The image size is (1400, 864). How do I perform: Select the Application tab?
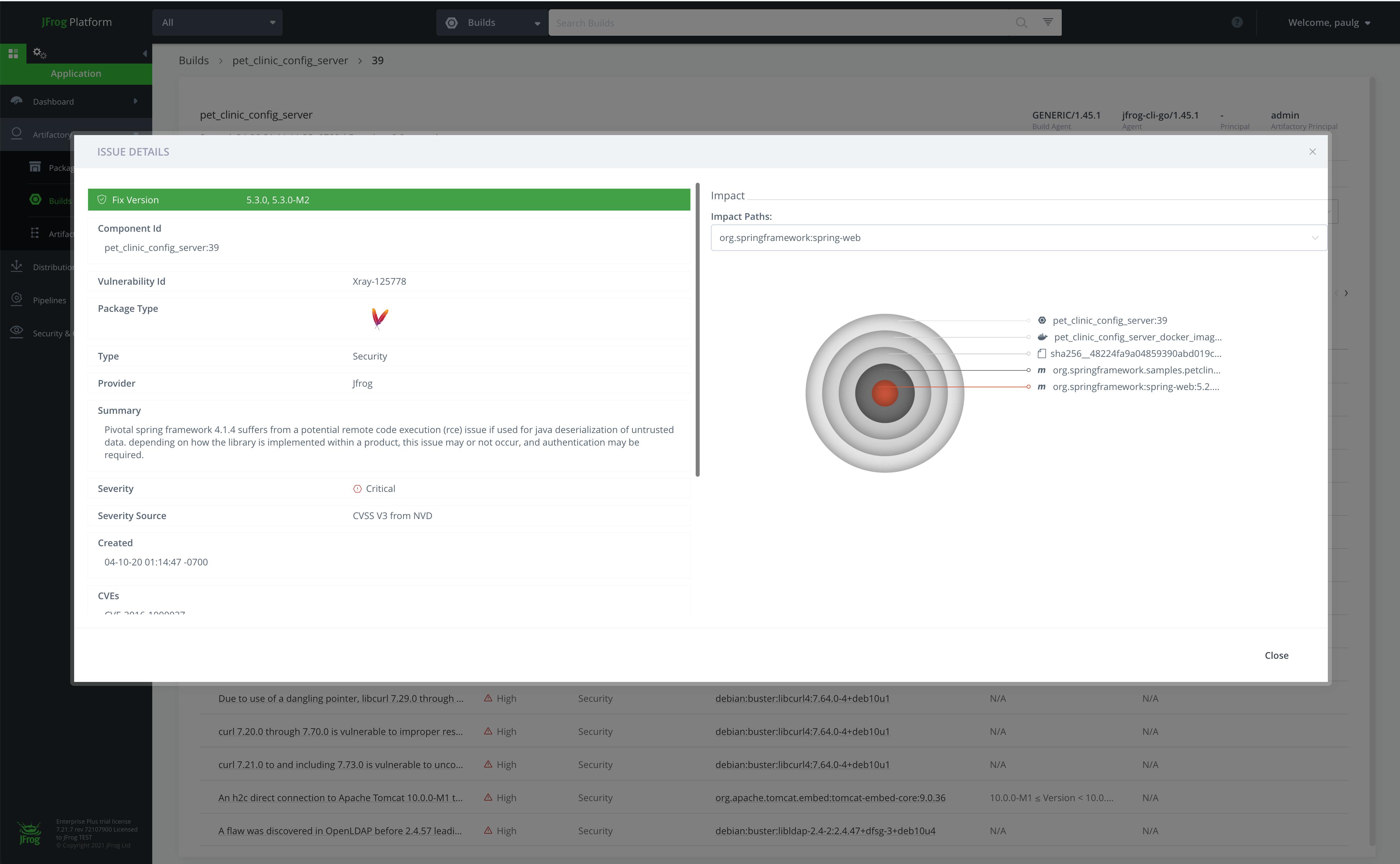(75, 73)
